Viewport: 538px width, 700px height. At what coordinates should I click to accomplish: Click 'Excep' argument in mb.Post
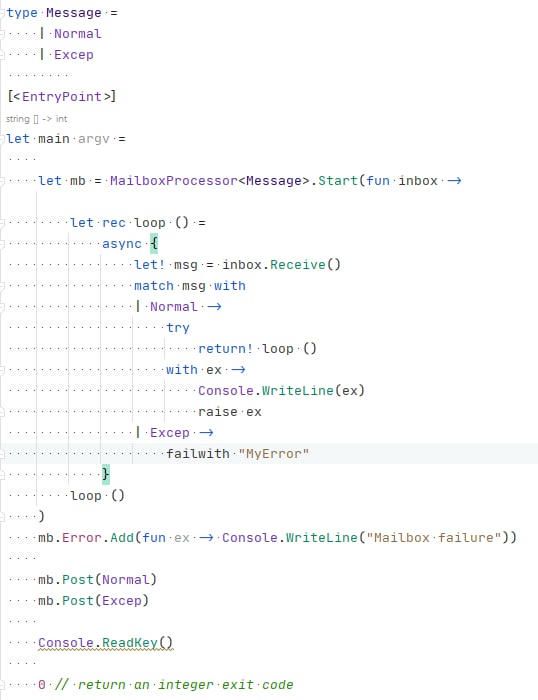pos(122,600)
